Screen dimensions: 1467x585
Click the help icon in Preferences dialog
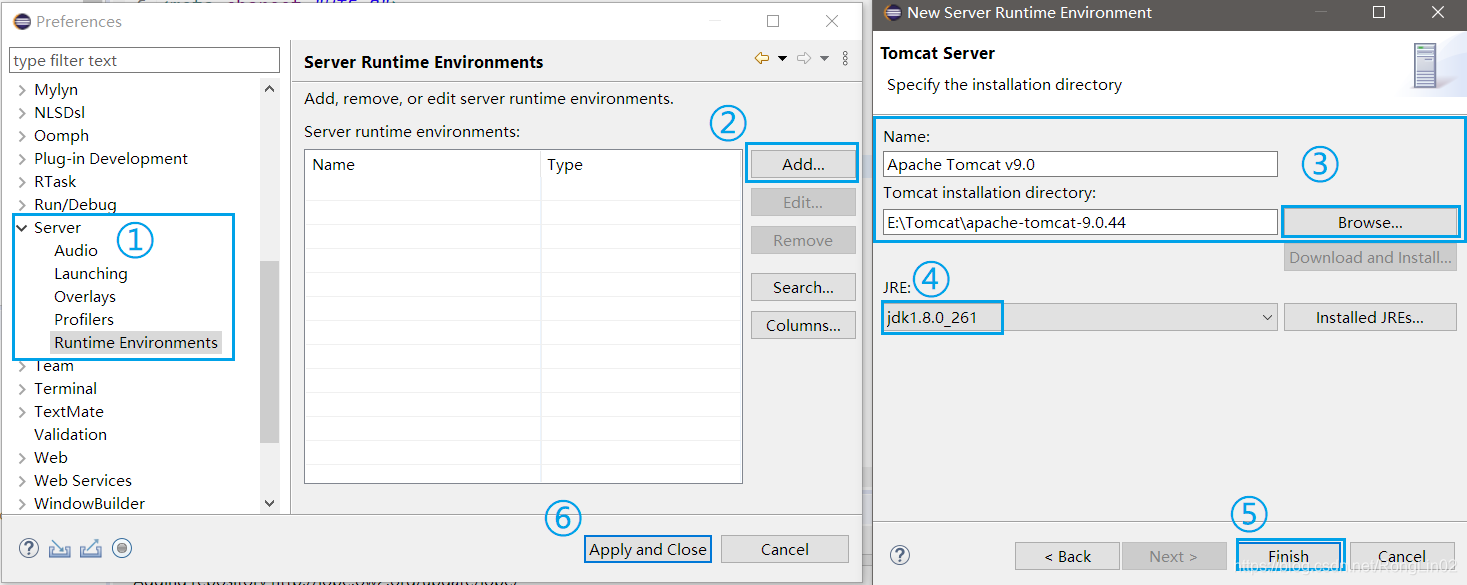(x=30, y=548)
